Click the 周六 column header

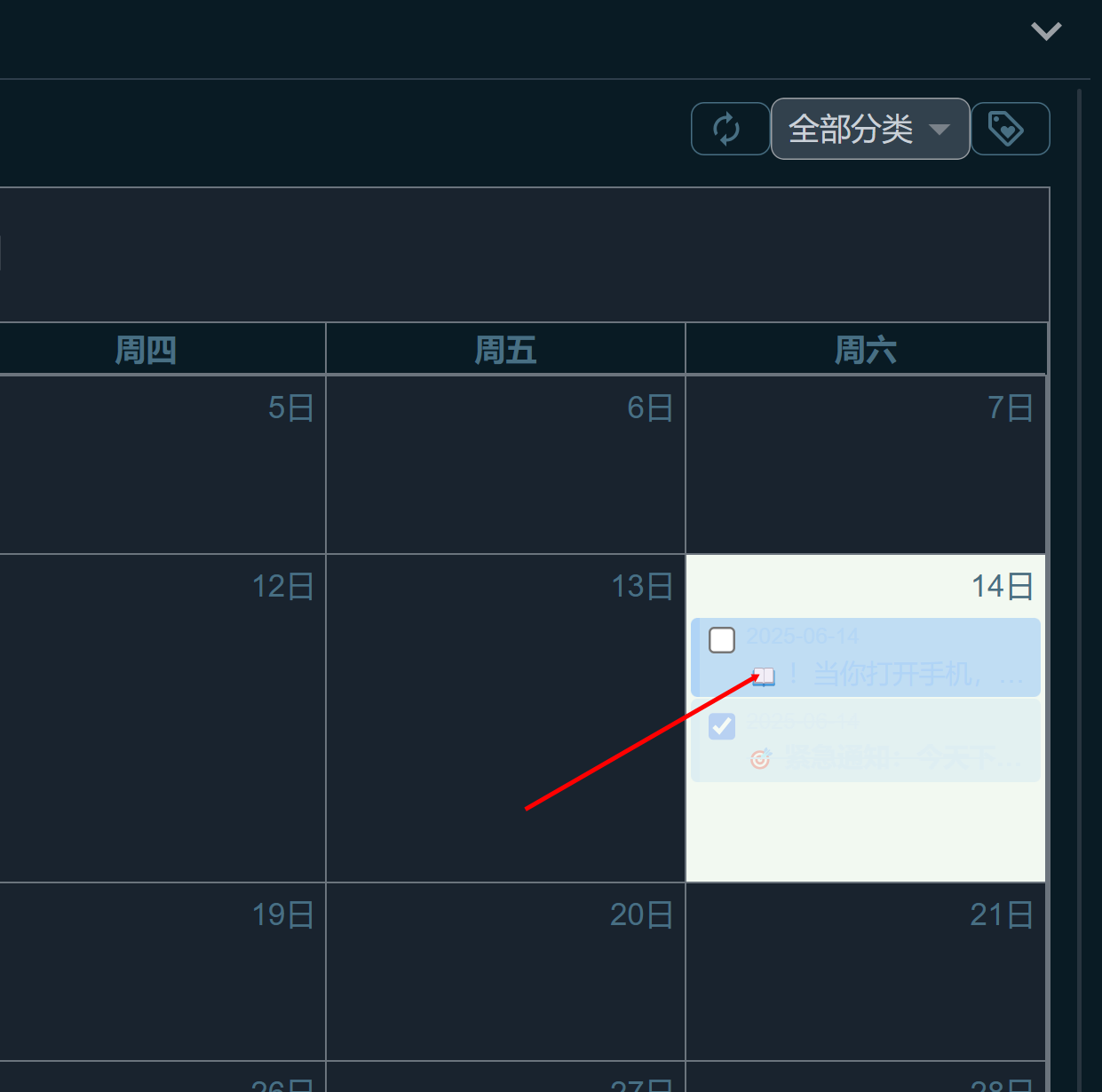866,350
